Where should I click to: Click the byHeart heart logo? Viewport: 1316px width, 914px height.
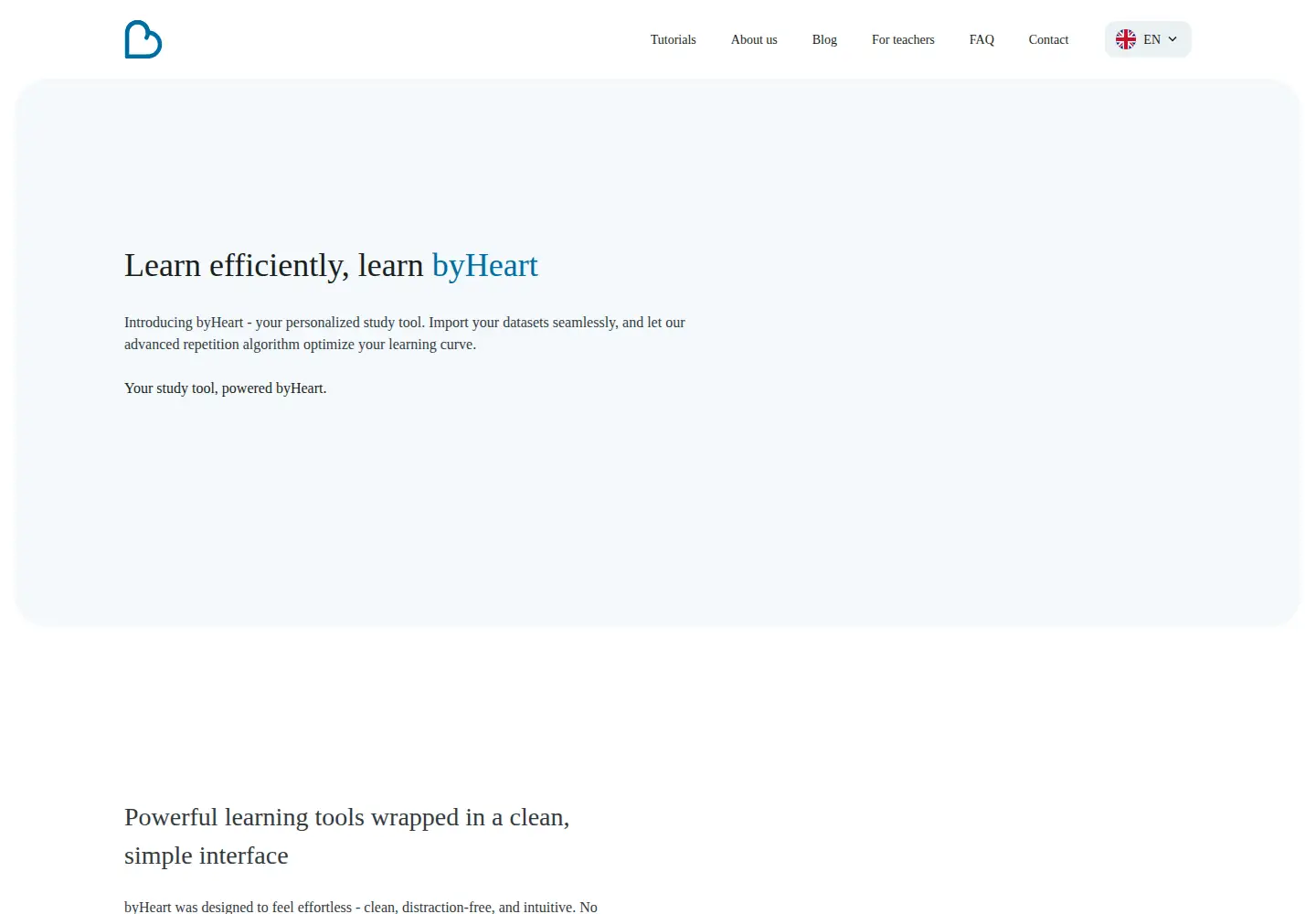[143, 39]
